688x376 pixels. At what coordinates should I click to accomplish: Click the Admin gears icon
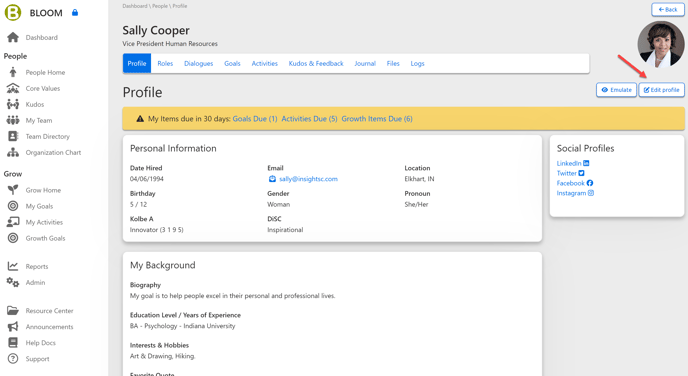13,283
